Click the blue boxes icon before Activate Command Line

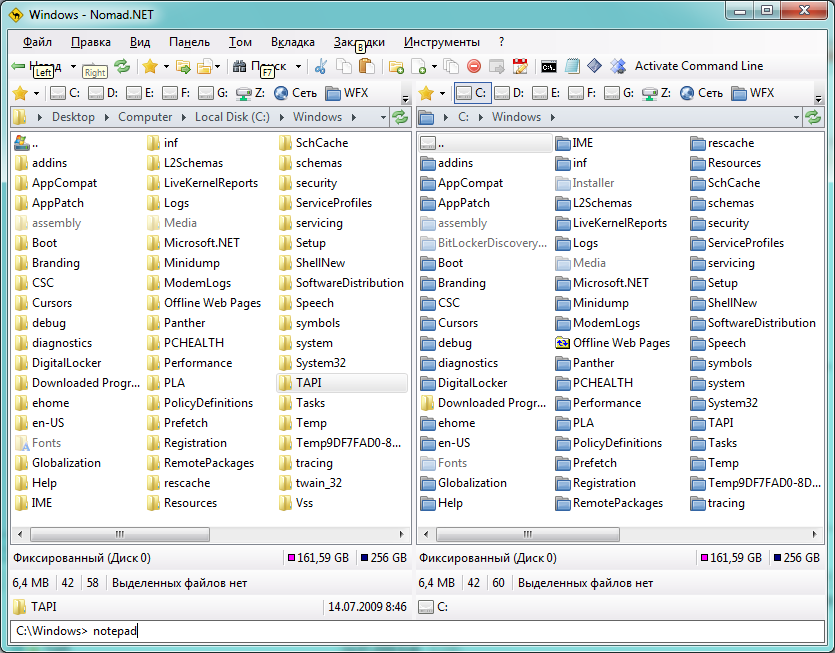618,66
